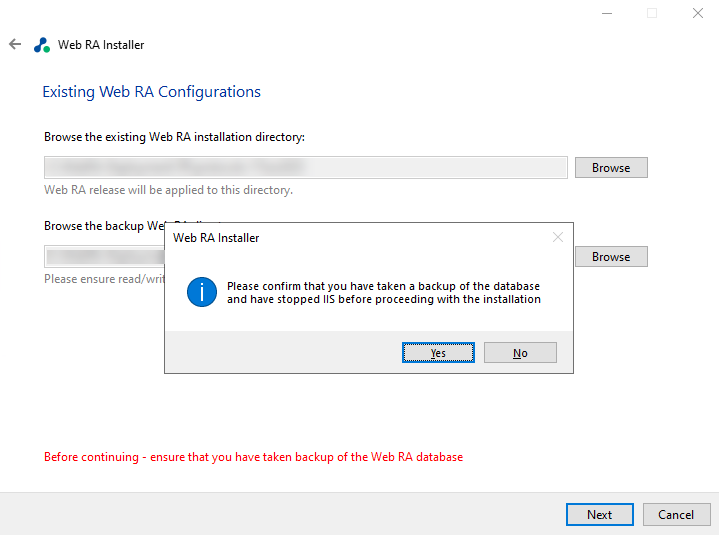Click the back arrow in the installer header
Image resolution: width=719 pixels, height=535 pixels.
pyautogui.click(x=15, y=45)
